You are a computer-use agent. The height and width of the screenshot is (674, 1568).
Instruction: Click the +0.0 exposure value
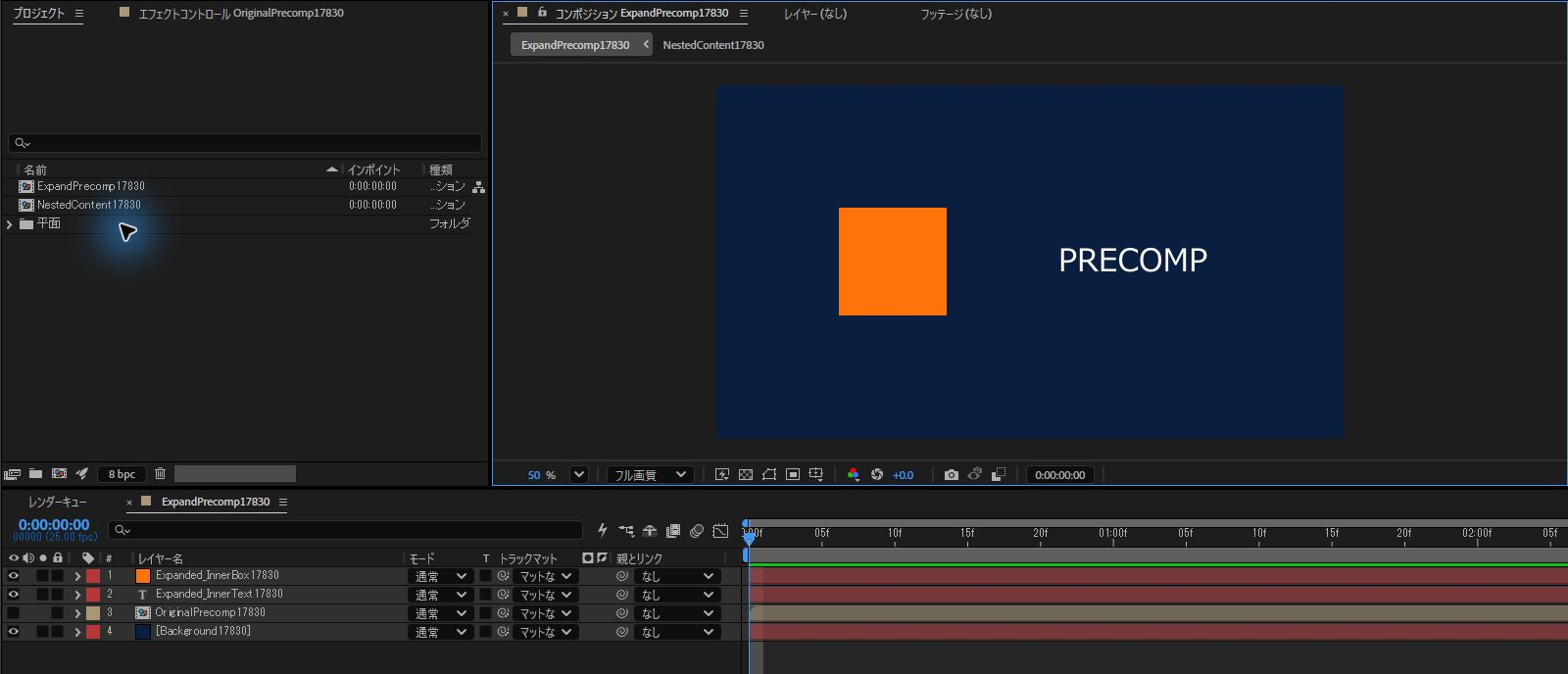click(x=903, y=475)
